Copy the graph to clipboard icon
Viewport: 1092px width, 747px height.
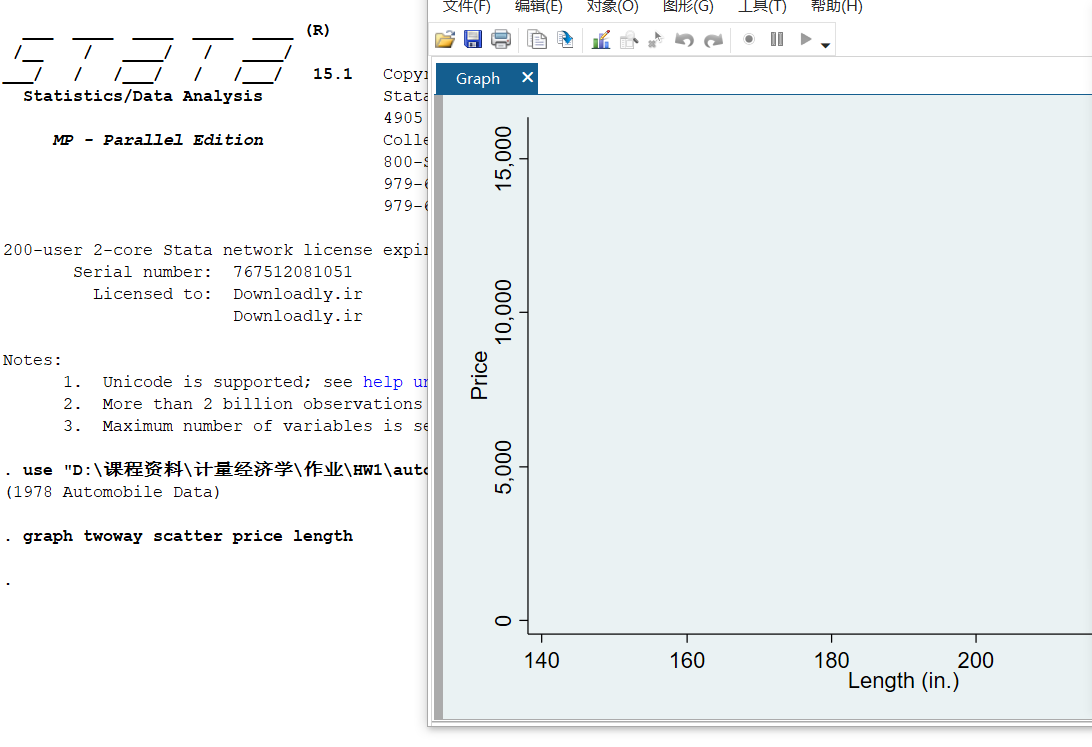(536, 40)
